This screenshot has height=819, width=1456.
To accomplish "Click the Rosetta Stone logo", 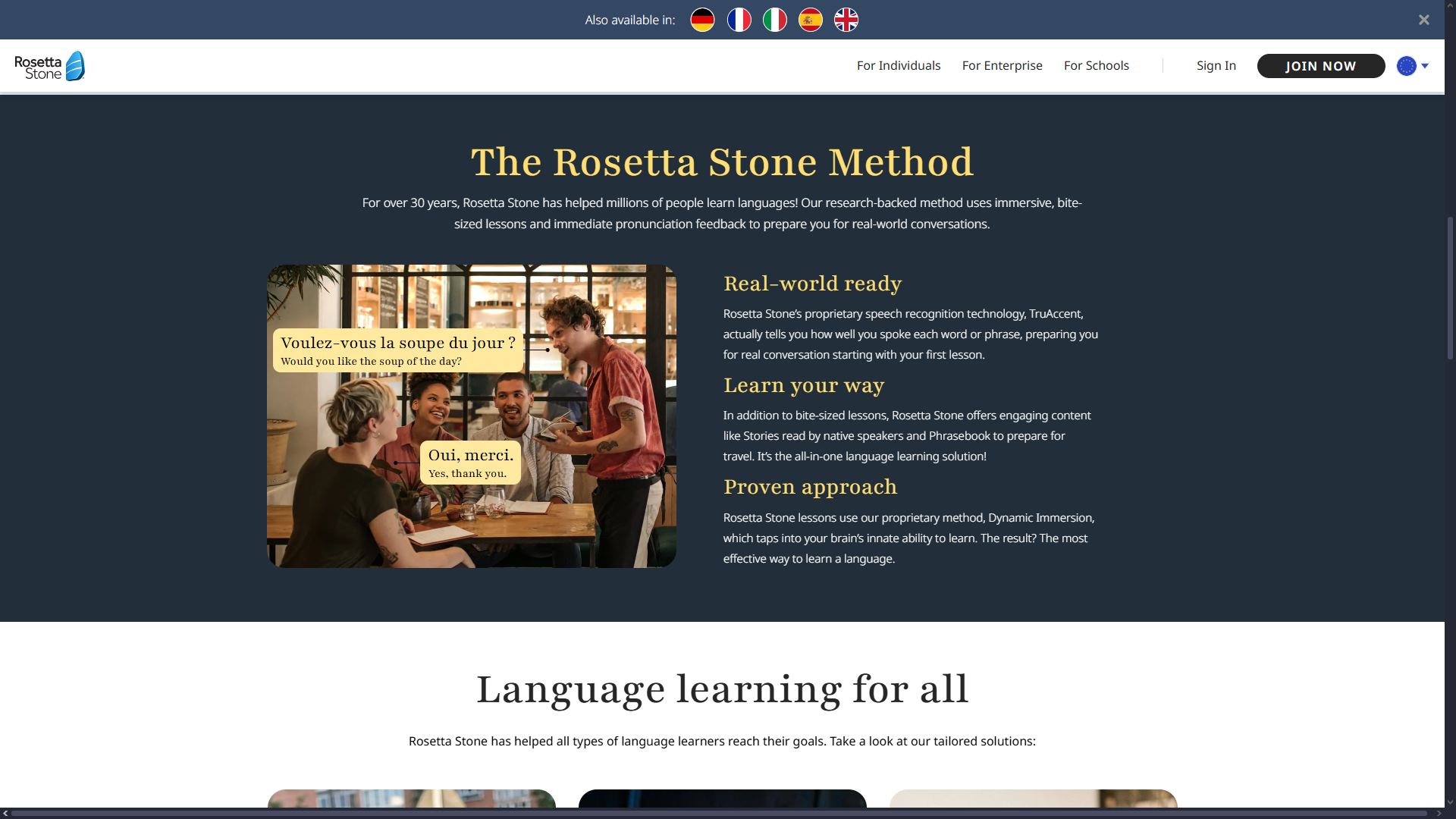I will [x=49, y=66].
